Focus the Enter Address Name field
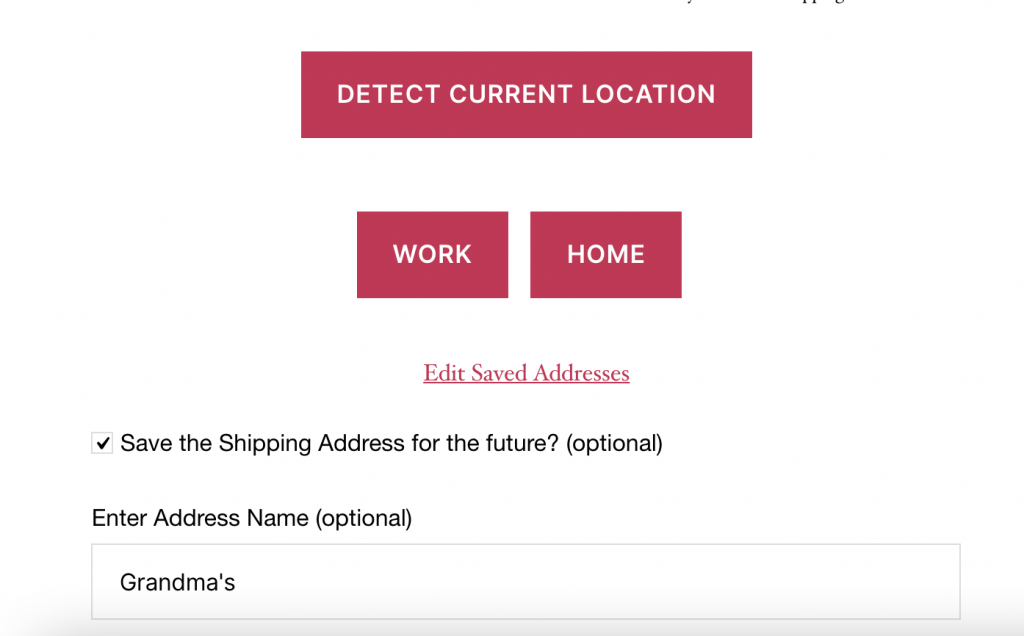1024x636 pixels. click(x=525, y=581)
